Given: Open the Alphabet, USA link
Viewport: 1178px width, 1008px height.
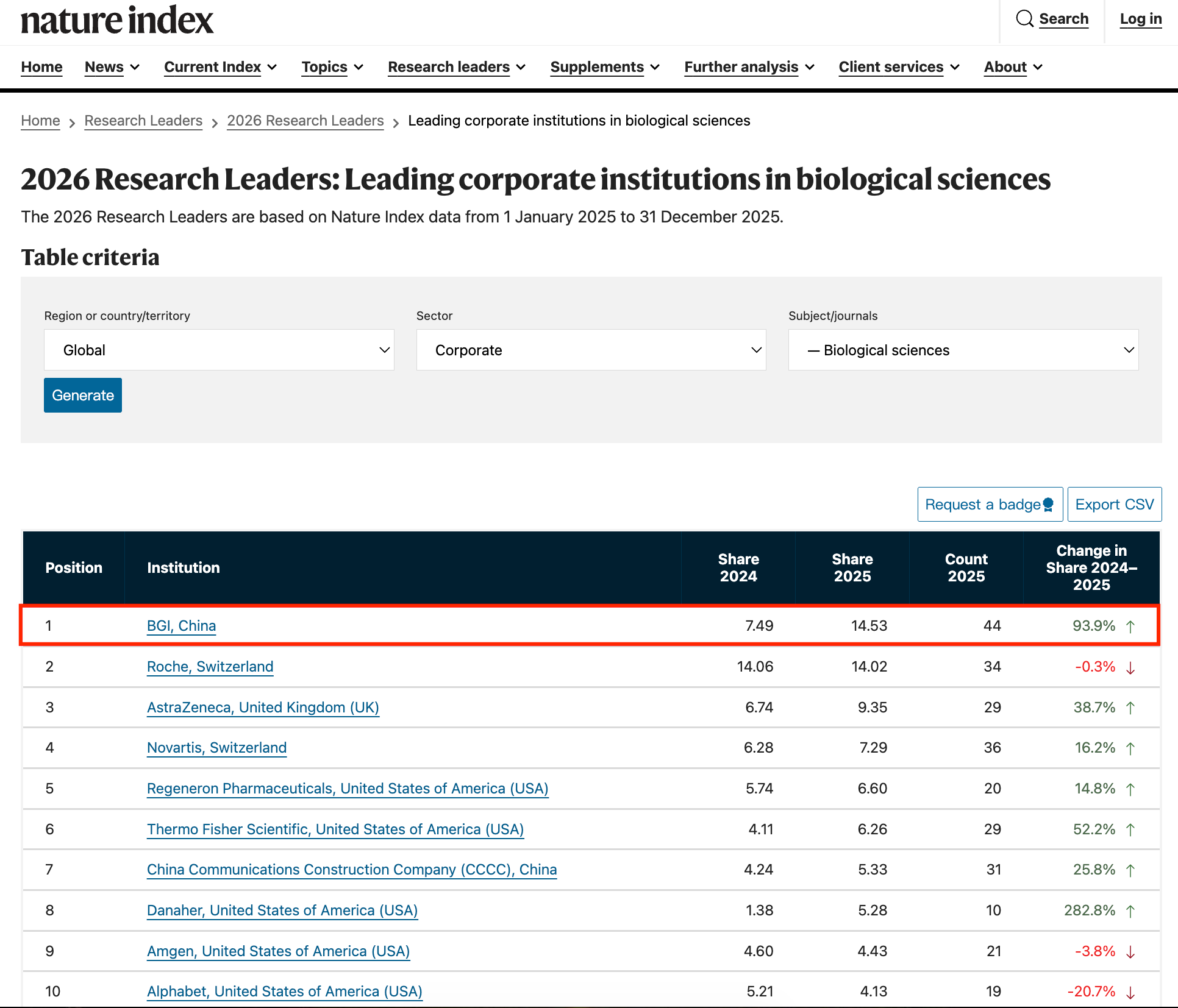Looking at the screenshot, I should [x=285, y=992].
